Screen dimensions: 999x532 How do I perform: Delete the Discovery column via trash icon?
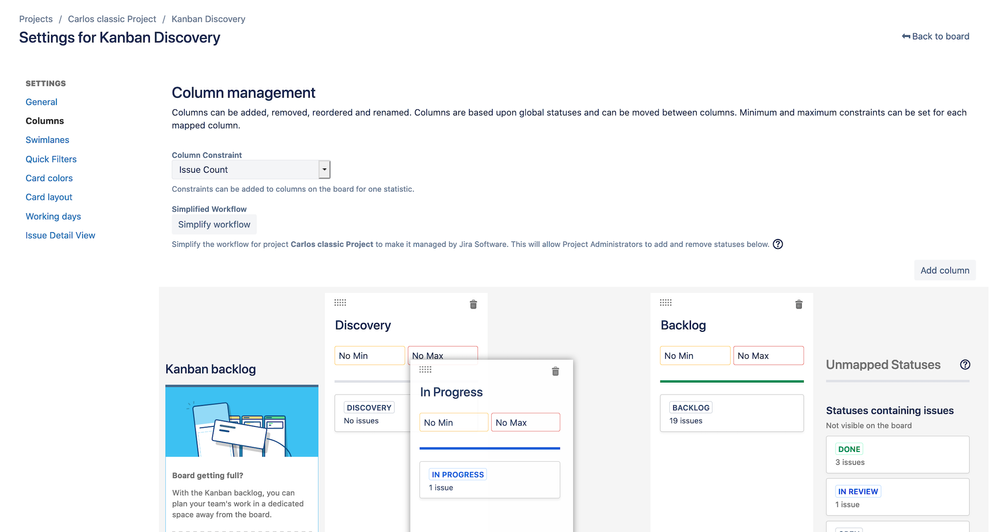point(473,305)
